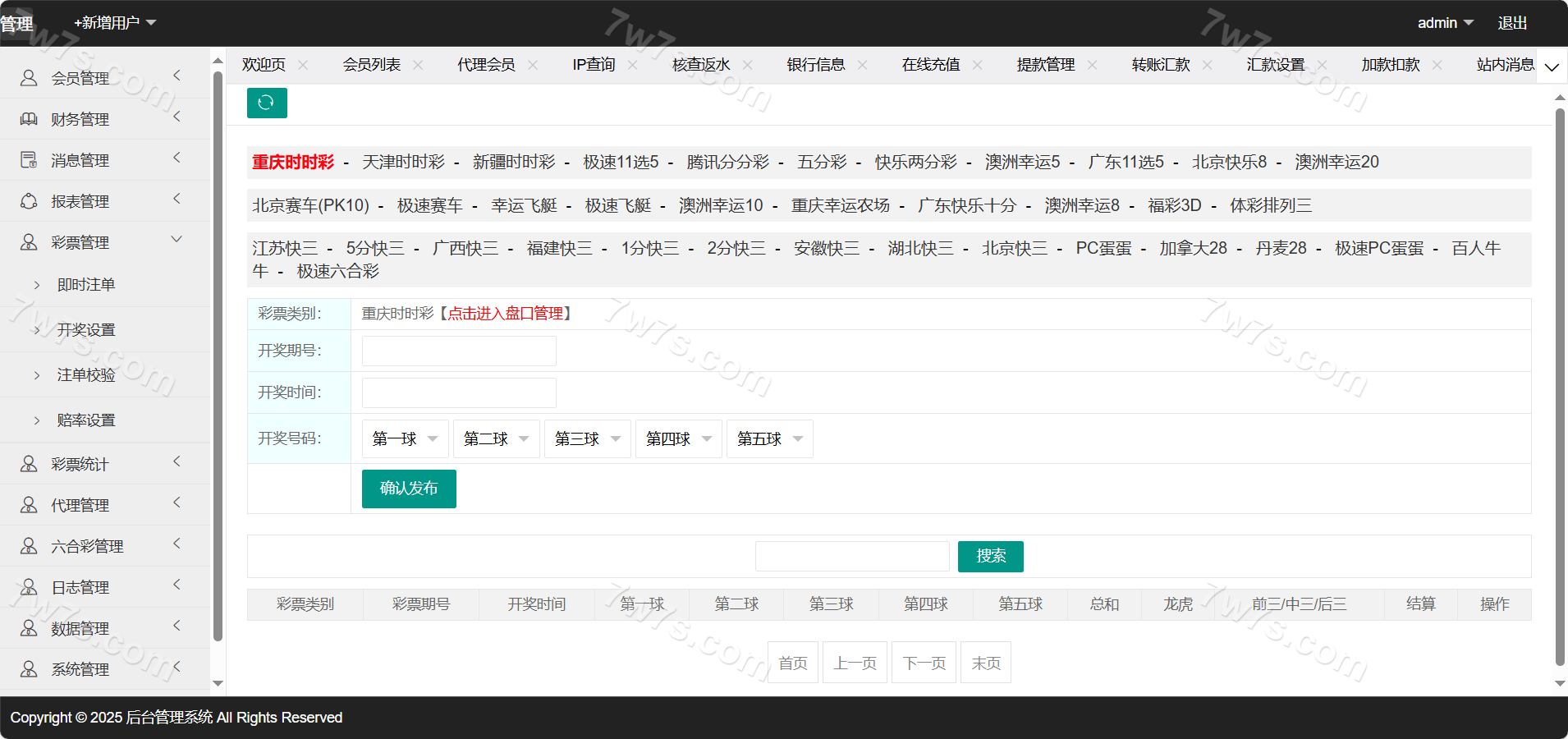Image resolution: width=1568 pixels, height=739 pixels.
Task: Click the 系统管理 icon in sidebar
Action: [x=29, y=669]
